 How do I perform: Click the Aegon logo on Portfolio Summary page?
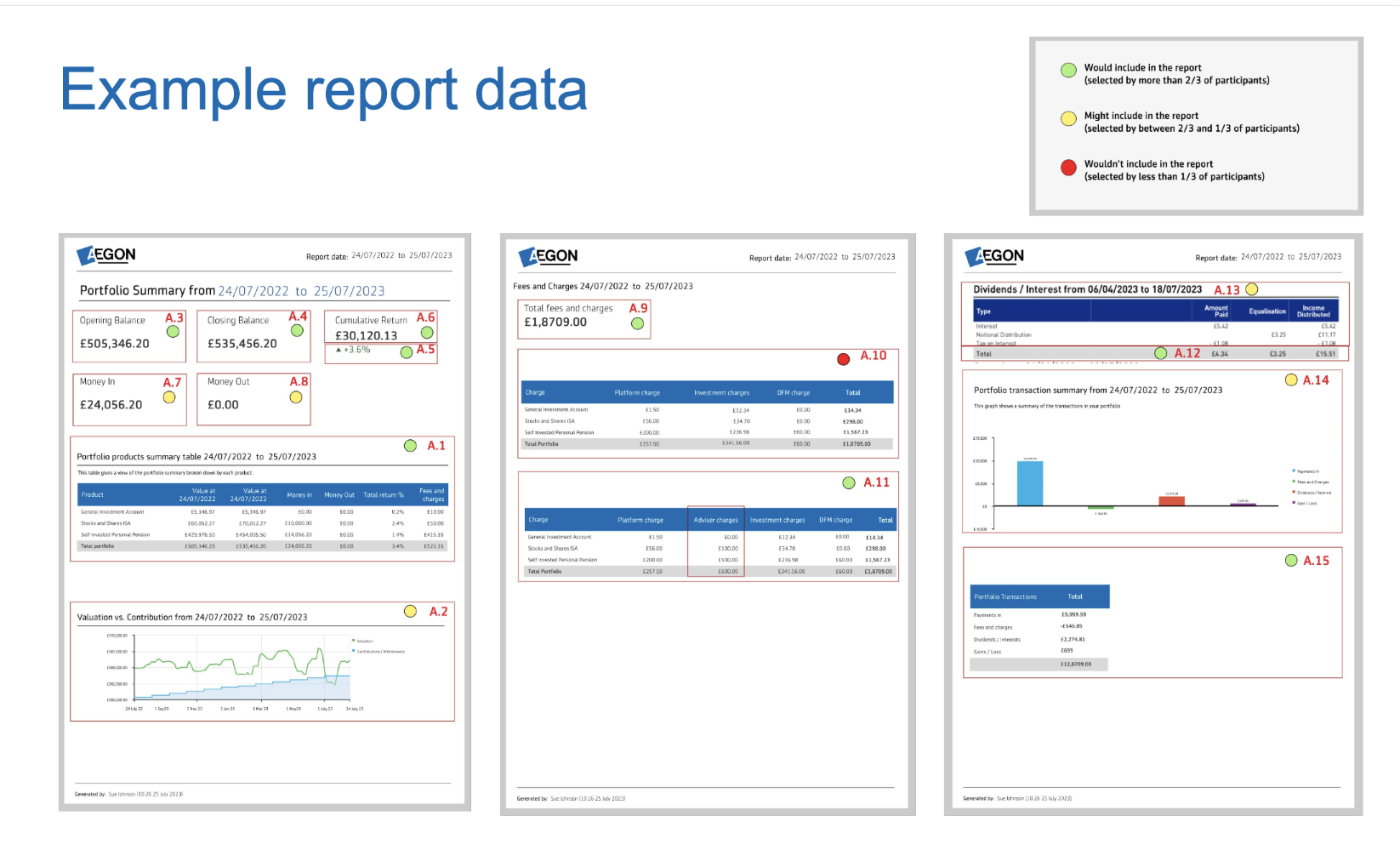tap(106, 254)
